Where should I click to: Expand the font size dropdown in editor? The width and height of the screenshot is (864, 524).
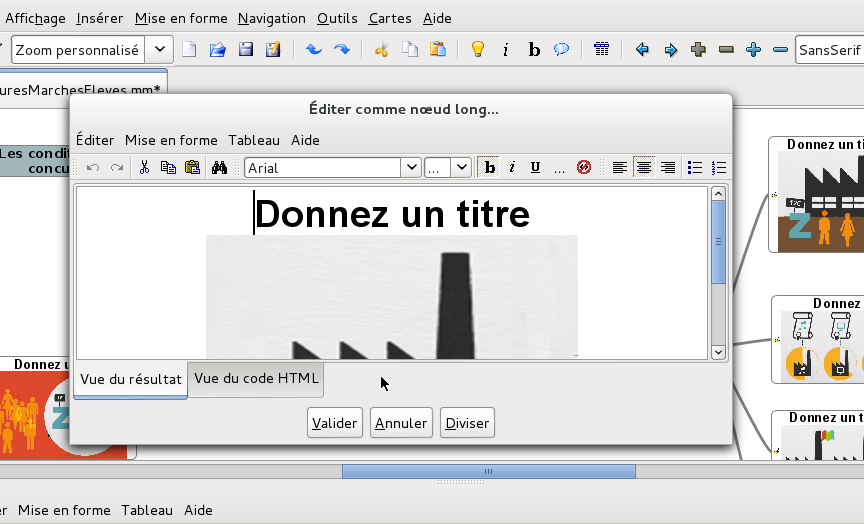460,168
